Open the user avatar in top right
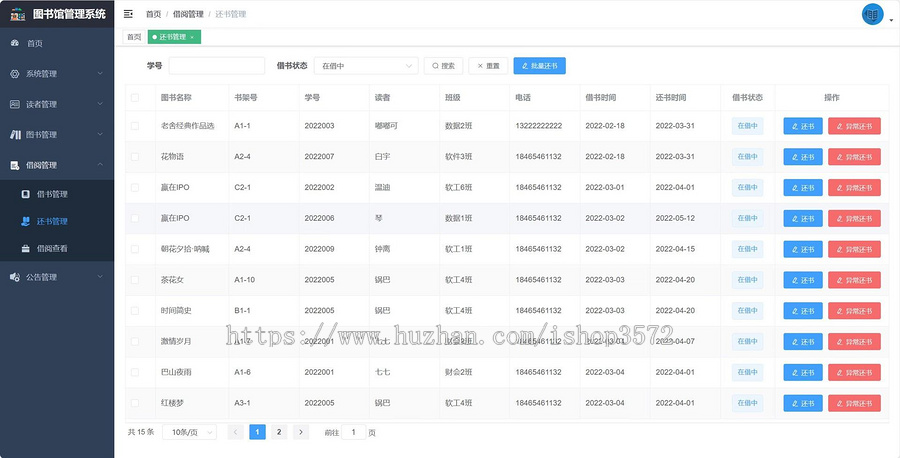Viewport: 900px width, 458px height. pyautogui.click(x=872, y=14)
